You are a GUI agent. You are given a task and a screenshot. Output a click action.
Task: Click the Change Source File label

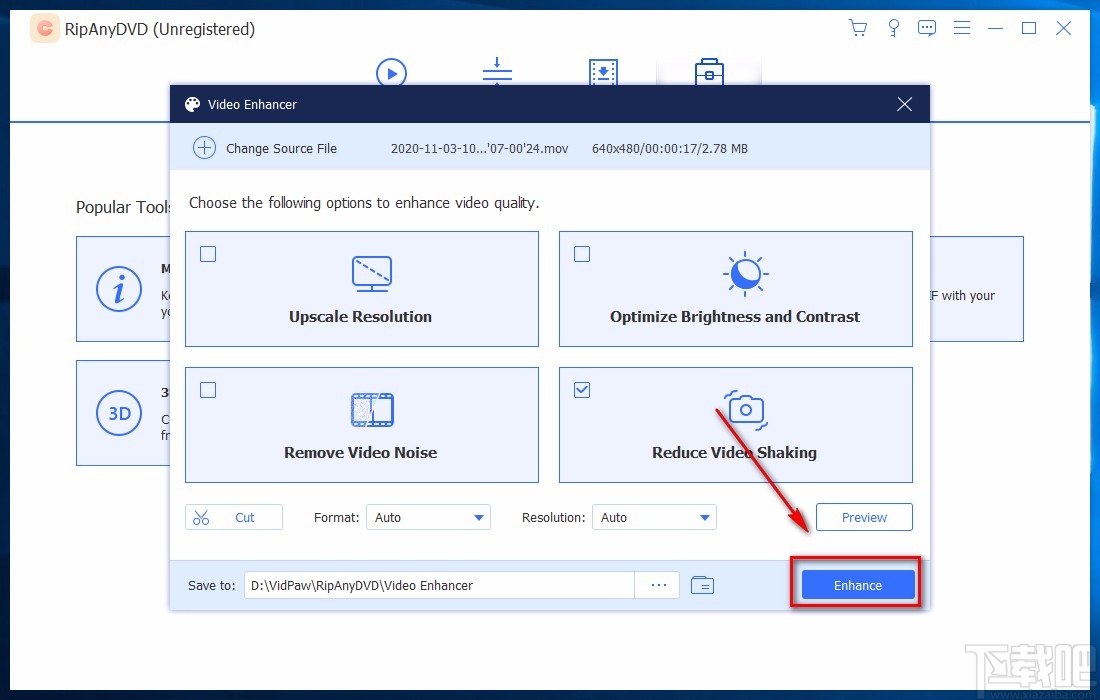(281, 149)
